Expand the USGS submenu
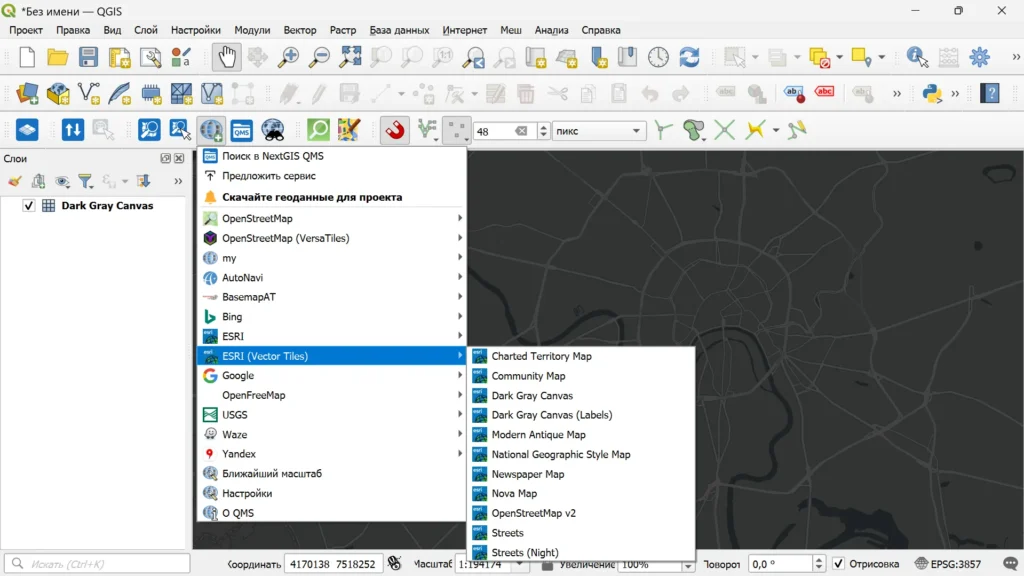 click(x=332, y=415)
